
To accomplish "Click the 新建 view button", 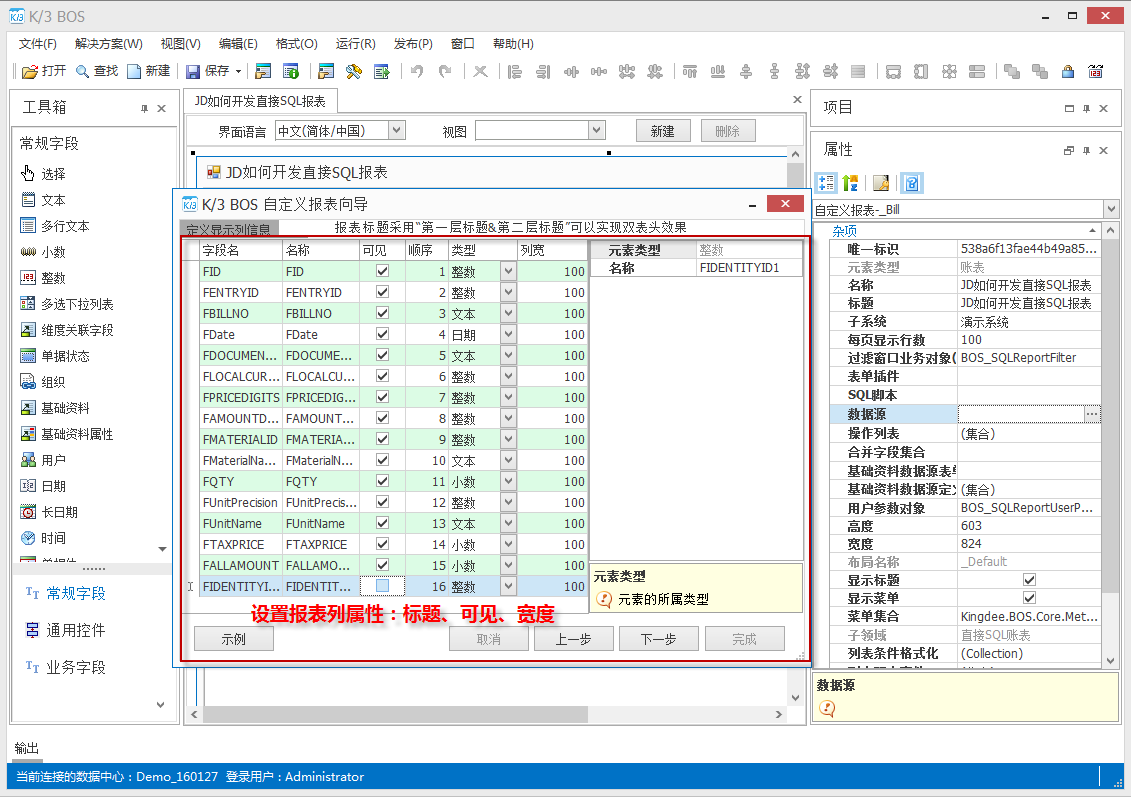I will point(663,131).
